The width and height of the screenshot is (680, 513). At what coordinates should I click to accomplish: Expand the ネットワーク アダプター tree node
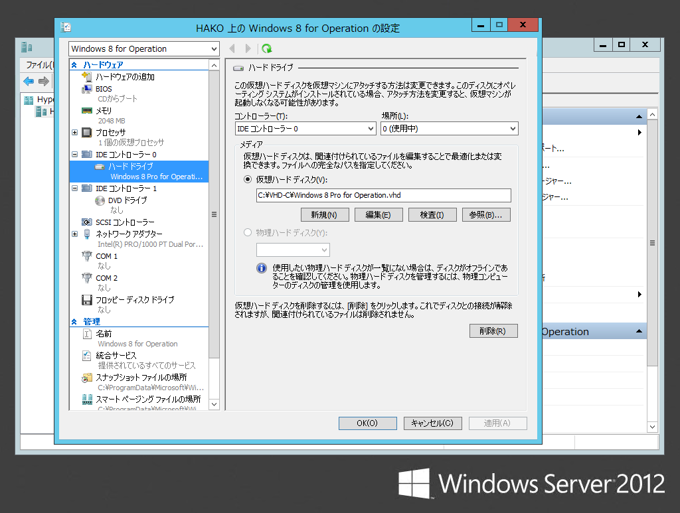(75, 234)
